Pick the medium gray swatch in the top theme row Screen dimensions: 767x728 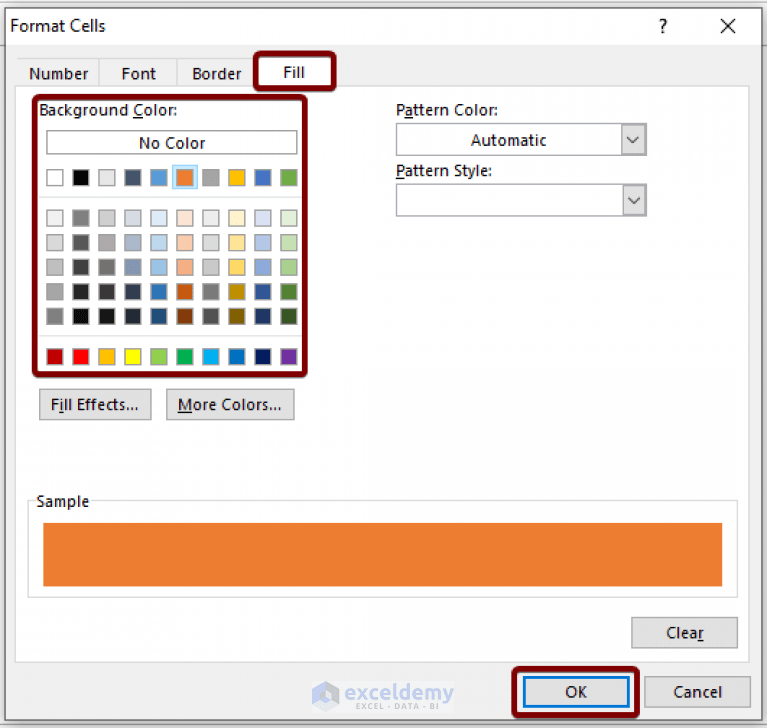211,177
